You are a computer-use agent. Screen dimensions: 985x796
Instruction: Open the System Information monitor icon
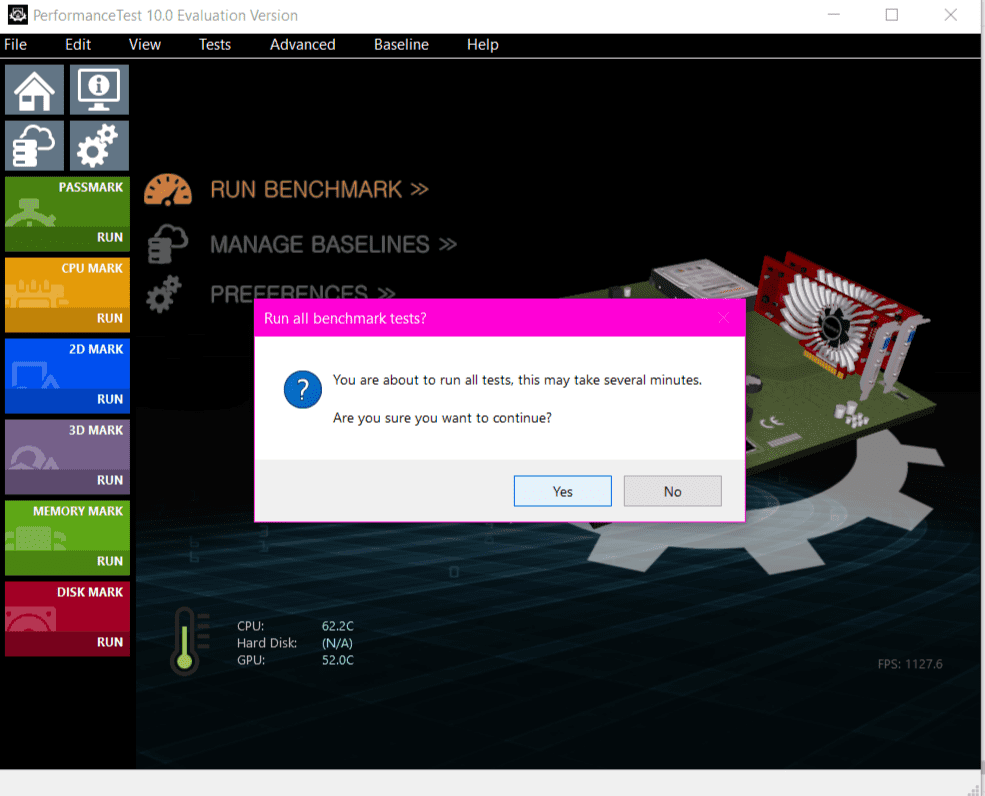(x=98, y=90)
